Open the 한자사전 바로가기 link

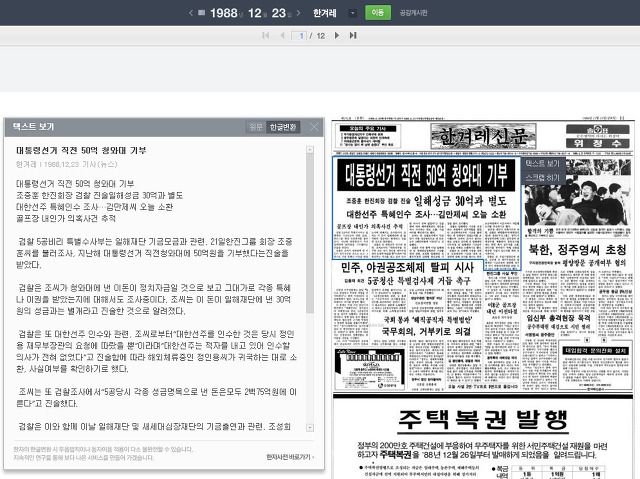tap(290, 457)
